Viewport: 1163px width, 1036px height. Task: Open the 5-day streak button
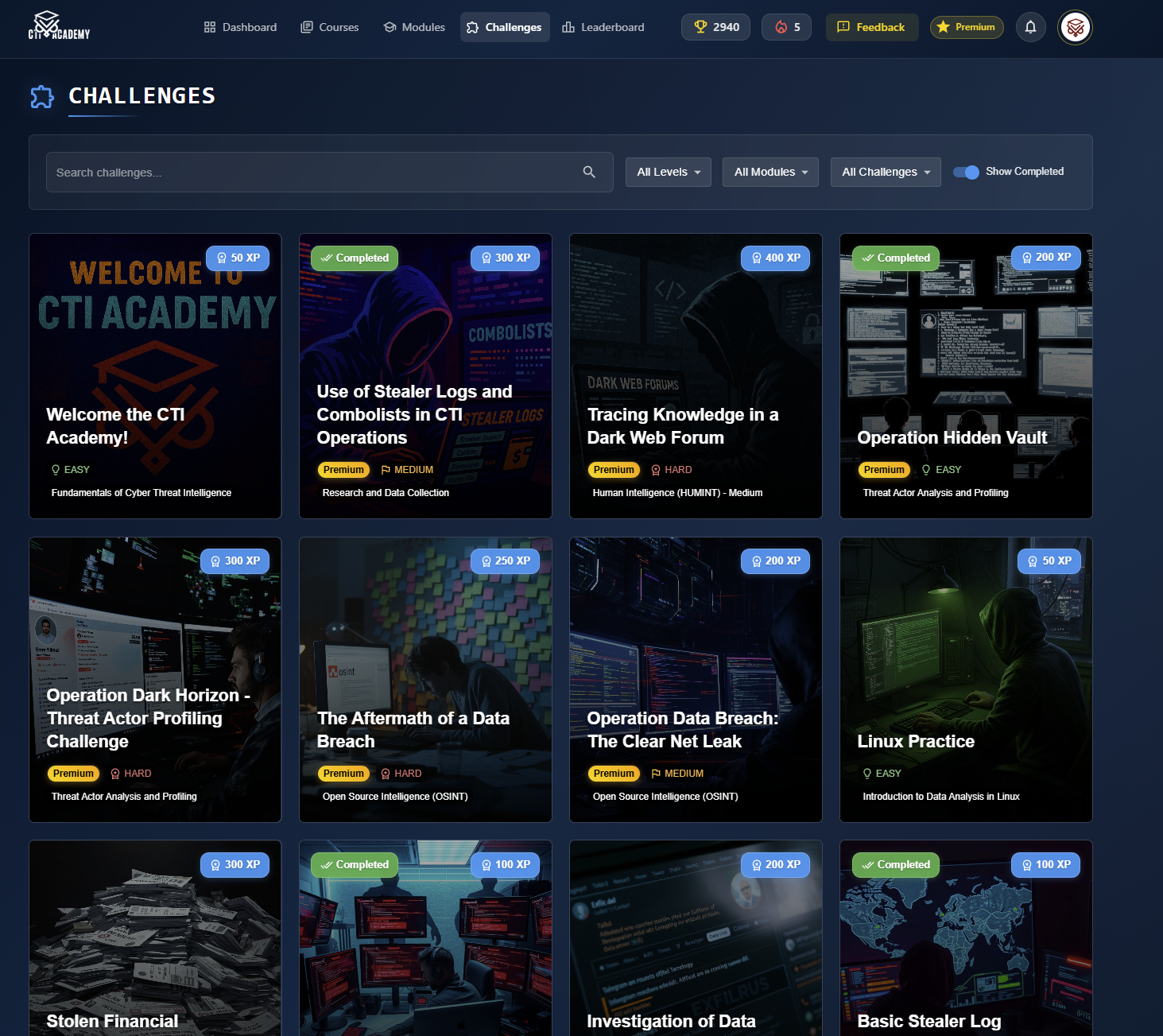pos(786,27)
